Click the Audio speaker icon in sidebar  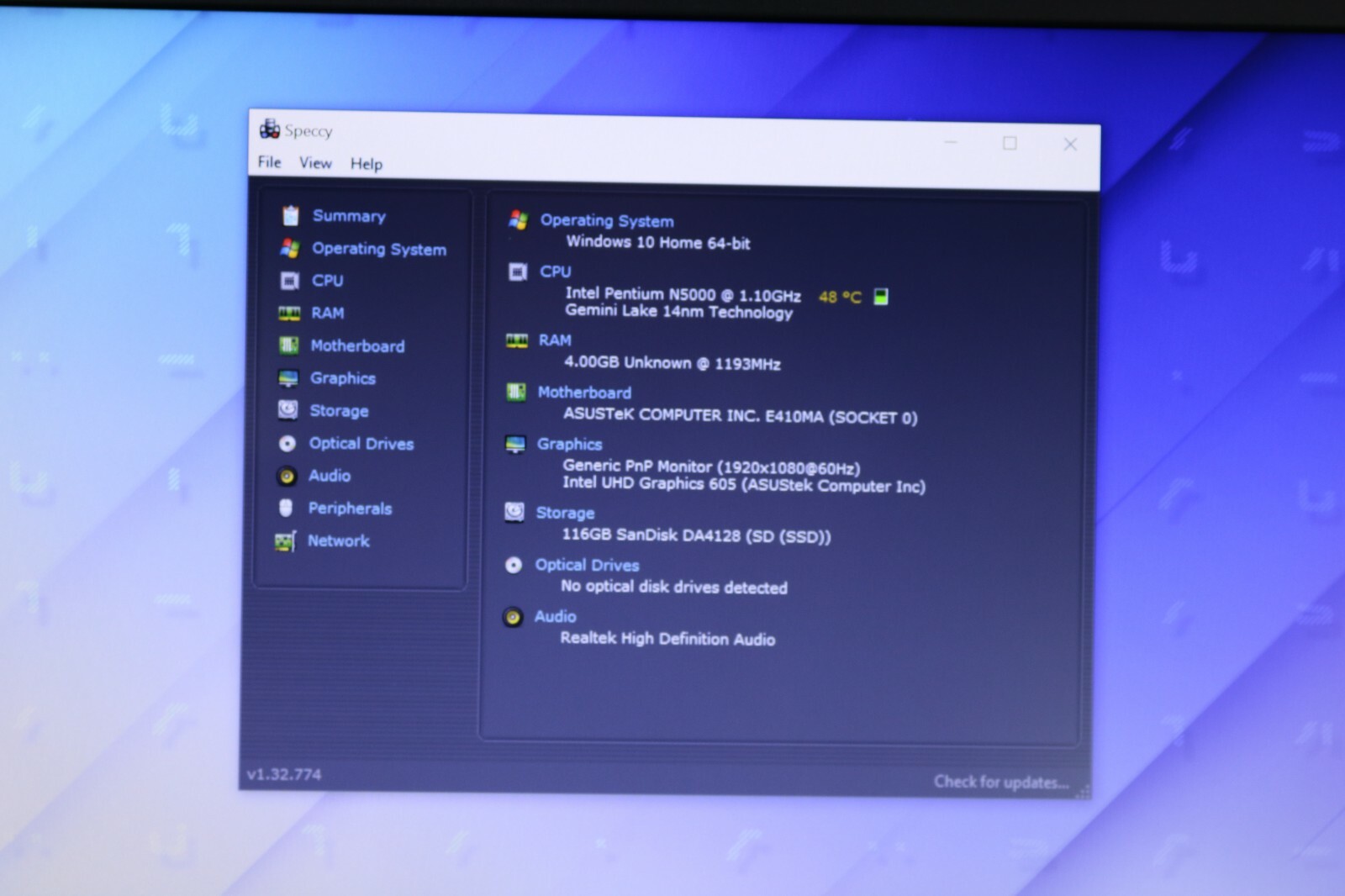click(x=287, y=477)
